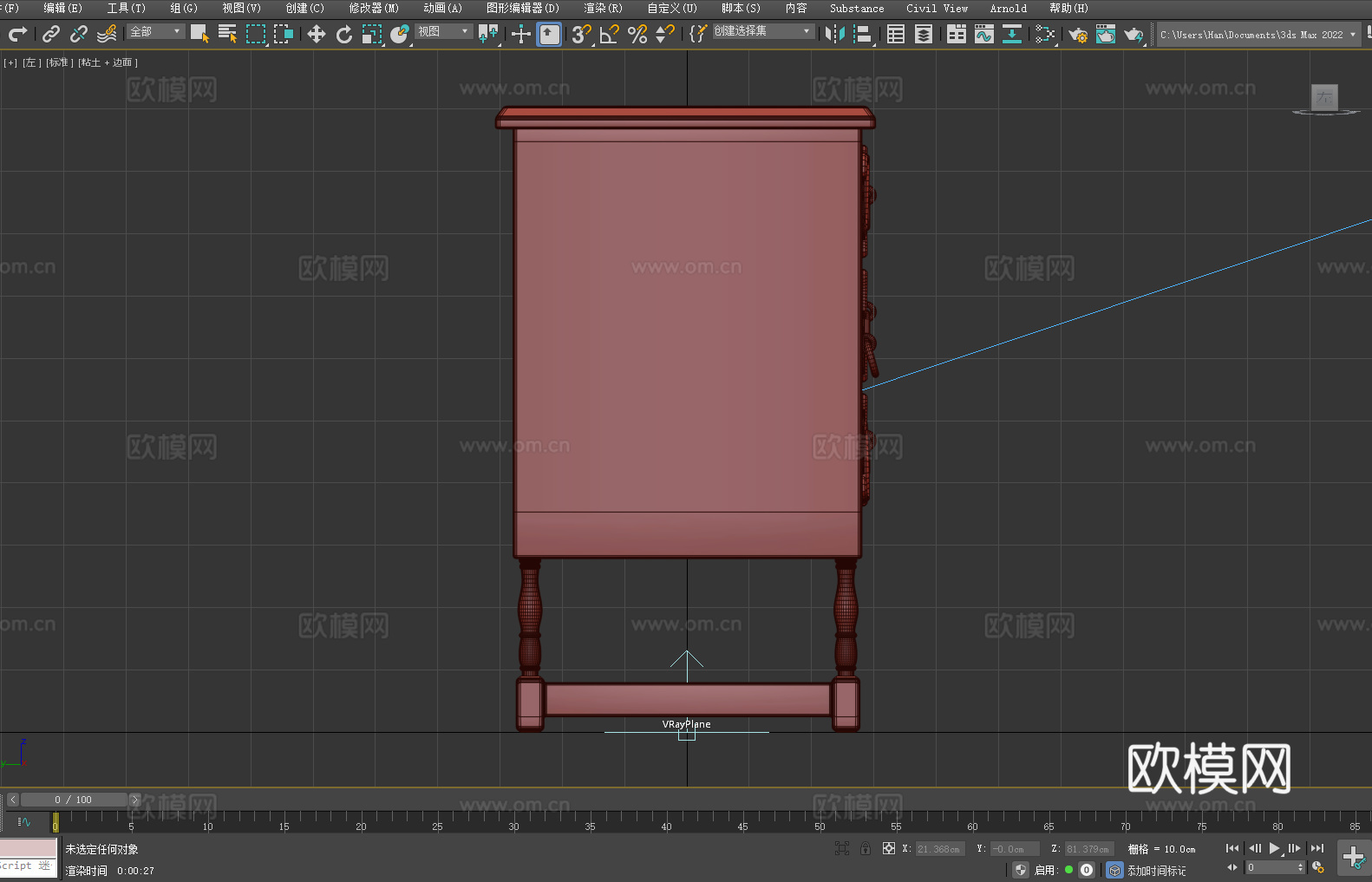Select the Move tool

click(x=317, y=34)
